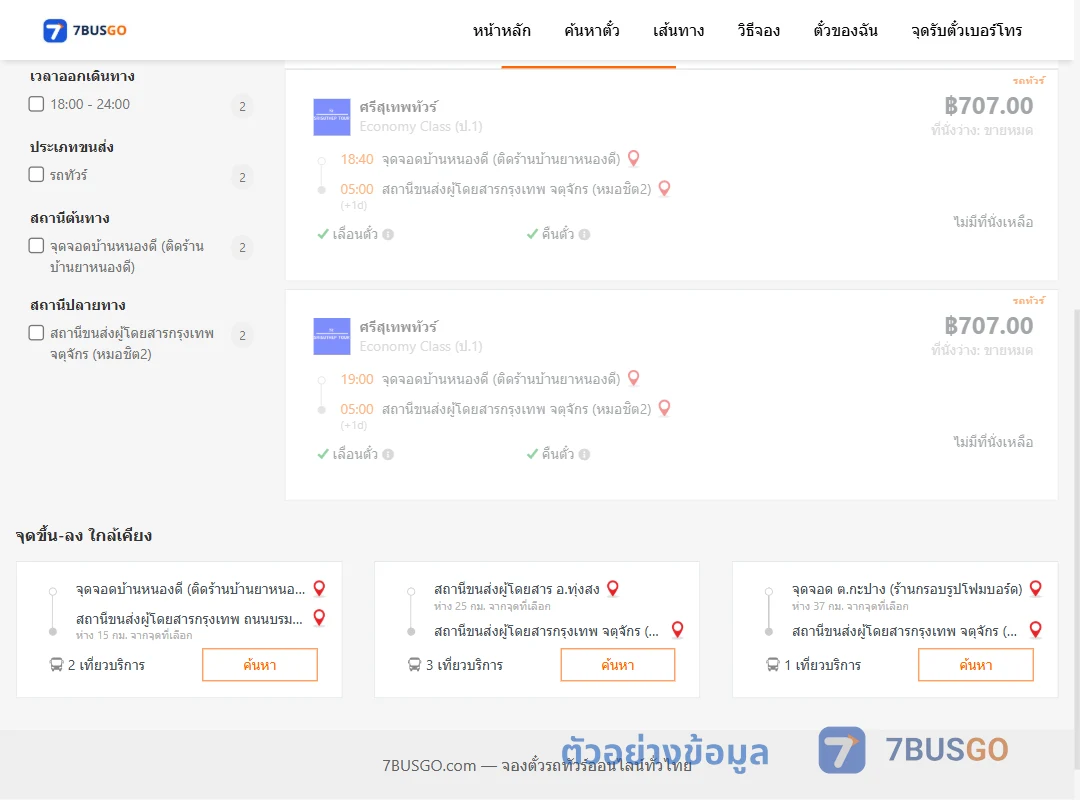1080x800 pixels.
Task: Open destination map pin in ต.กะปาง card
Action: point(1035,630)
